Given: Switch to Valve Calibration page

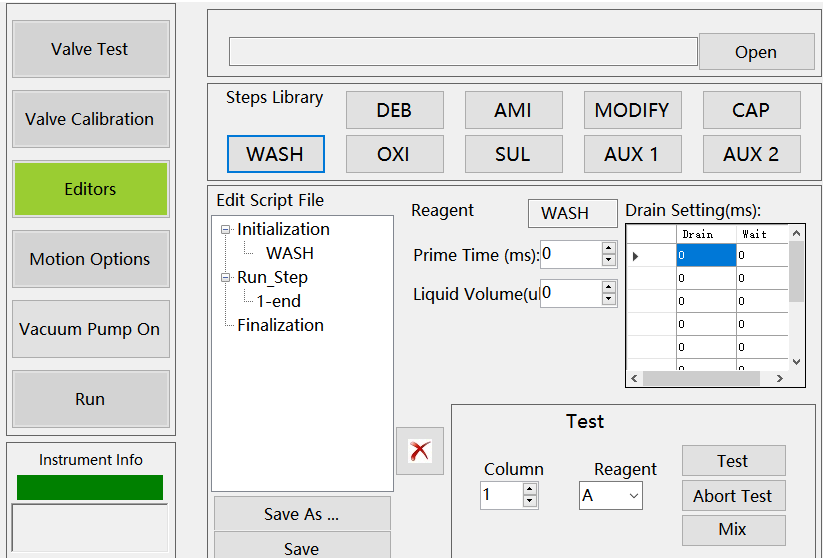Looking at the screenshot, I should click(x=90, y=119).
